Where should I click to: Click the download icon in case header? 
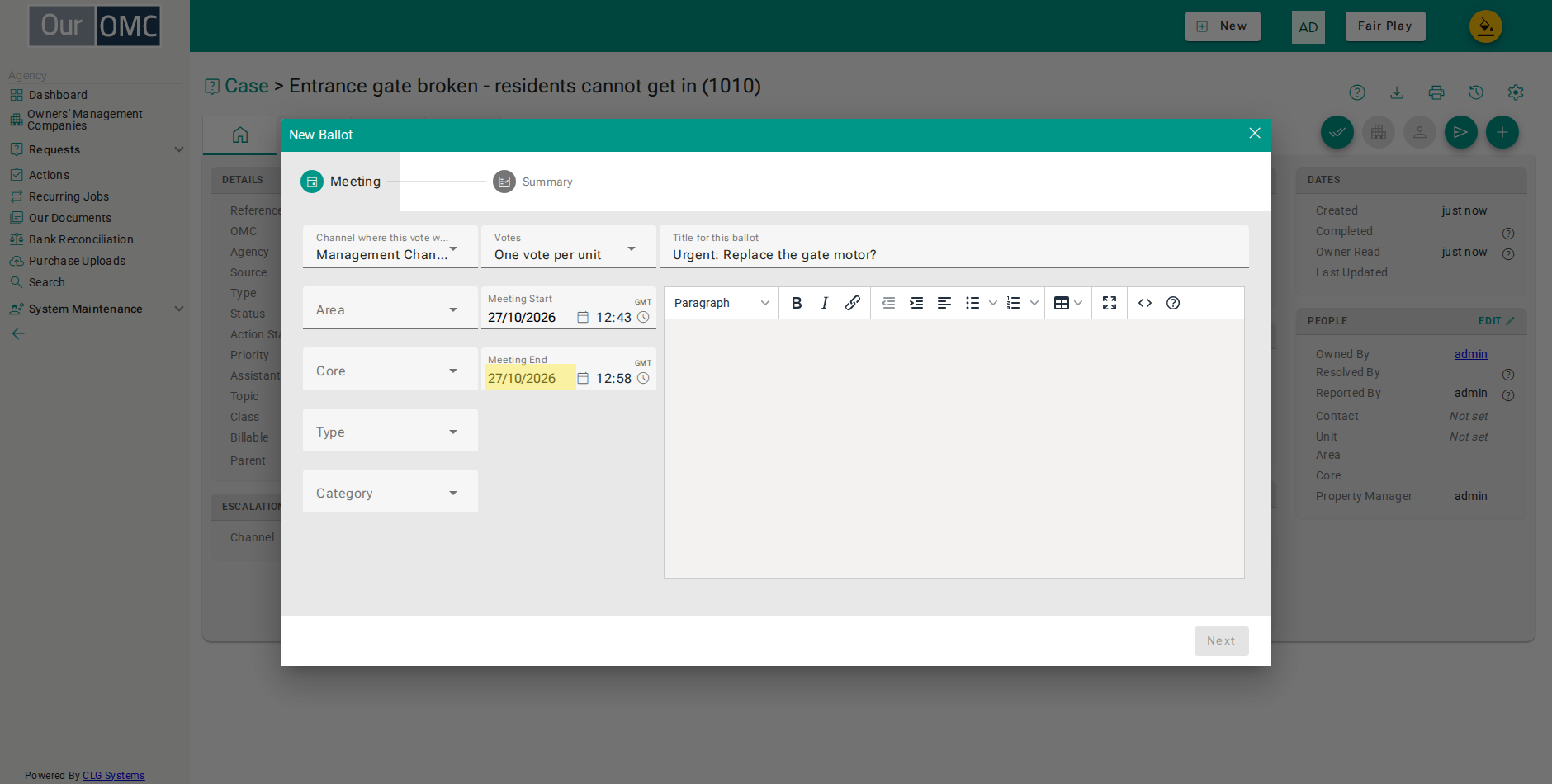tap(1397, 92)
